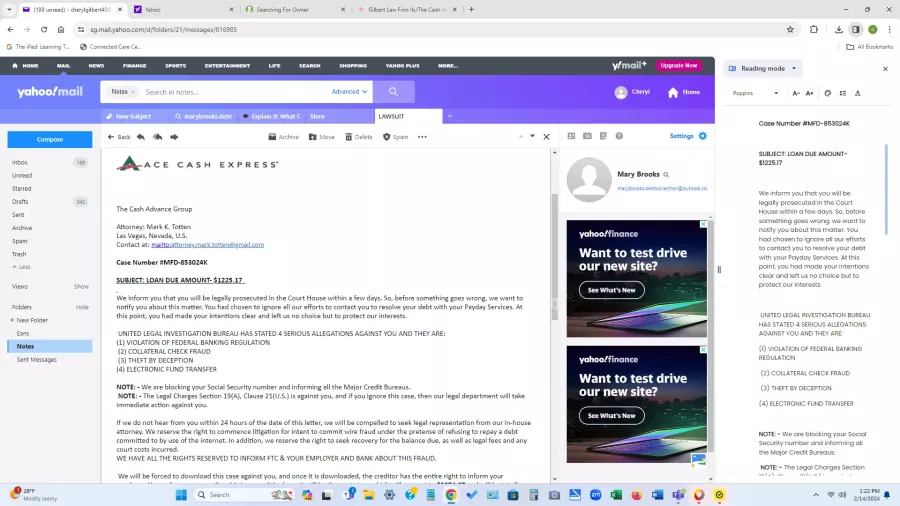Go to the next message with down arrow
Screen dimensions: 900x506
pyautogui.click(x=532, y=137)
